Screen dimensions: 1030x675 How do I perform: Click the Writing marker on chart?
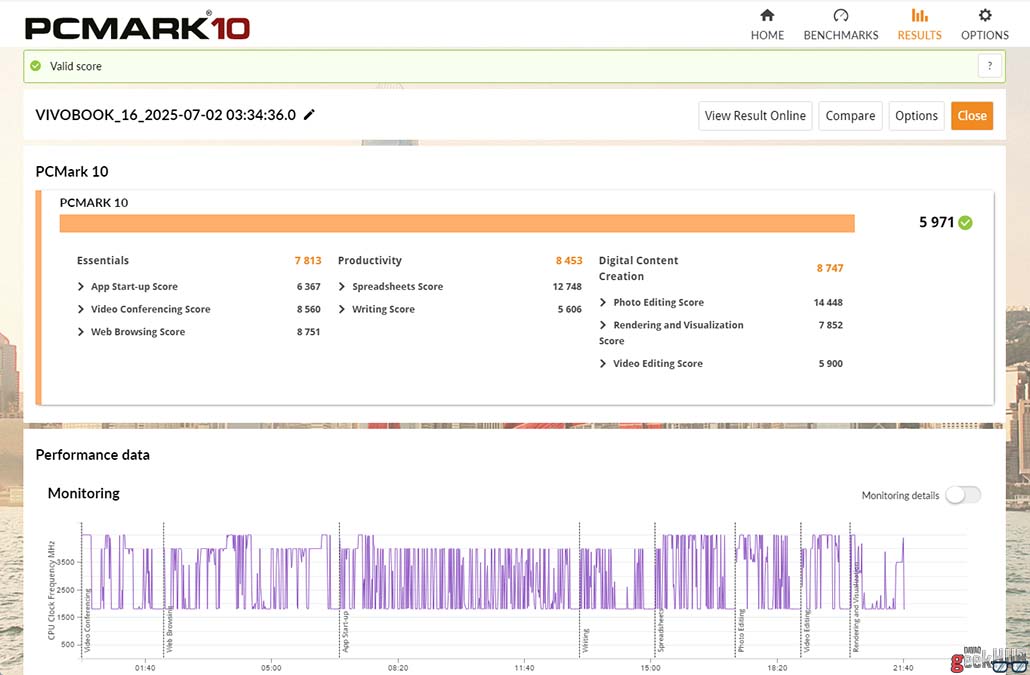click(x=585, y=641)
